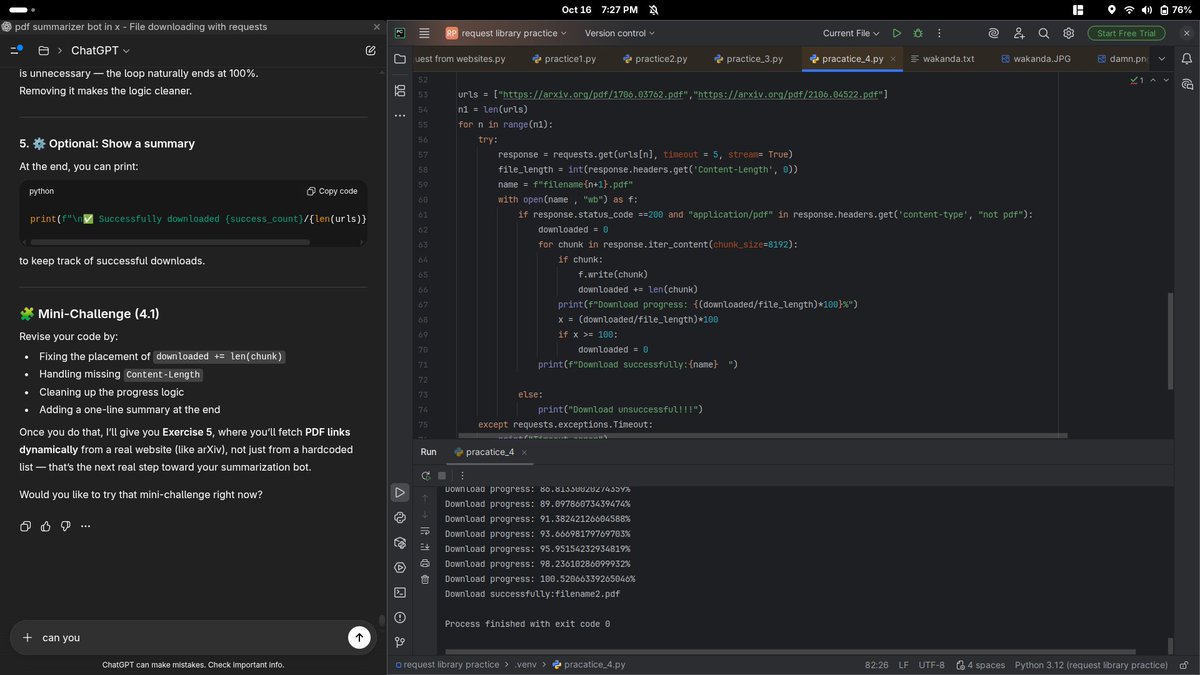Viewport: 1200px width, 675px height.
Task: Expand ChatGPT model selector dropdown
Action: (100, 50)
